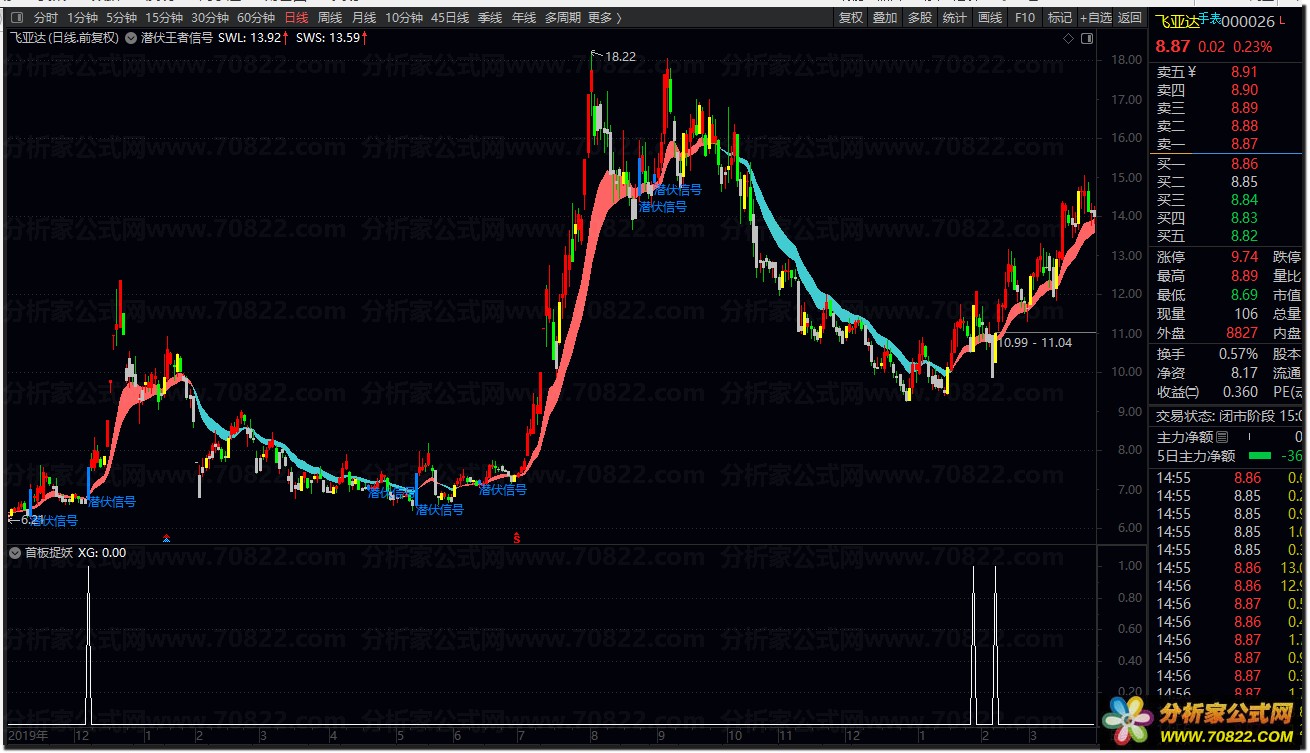Click the 叠加 overlay button
This screenshot has width=1310, height=753.
tap(885, 17)
